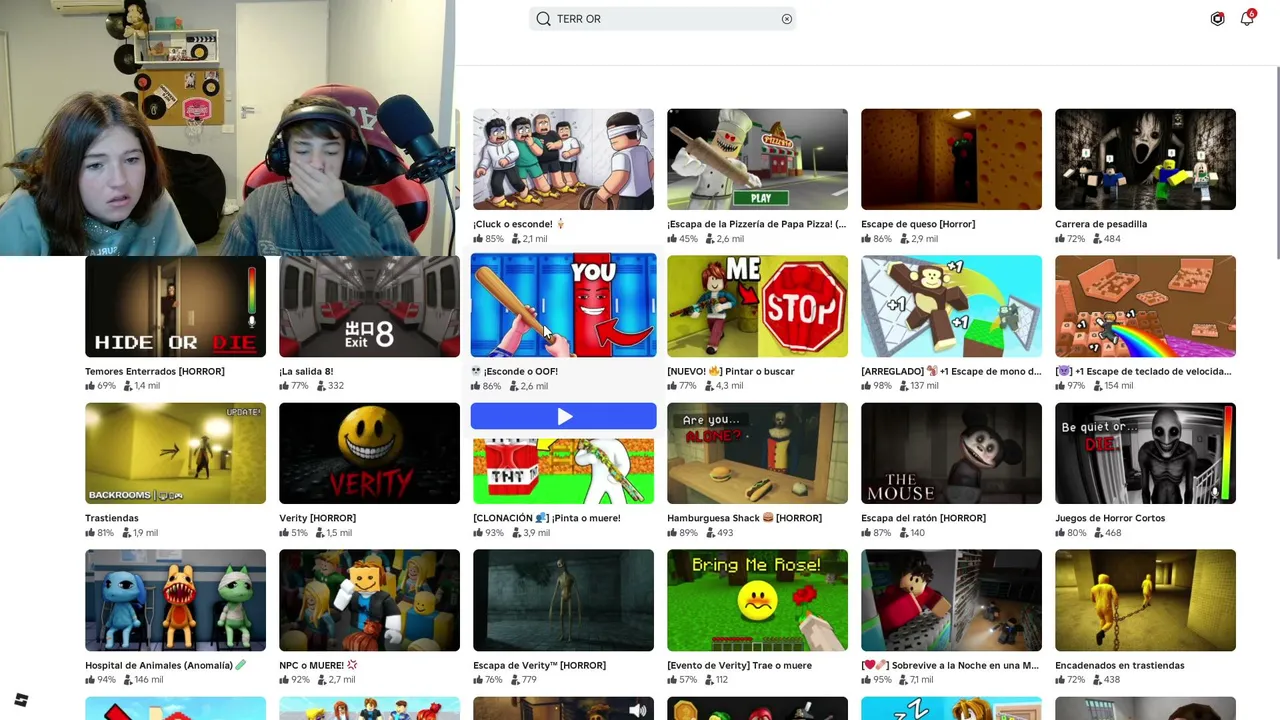Click the 'Hospital de Animales (Anomalía)' title
Screen dimensions: 1280x720
[x=165, y=665]
